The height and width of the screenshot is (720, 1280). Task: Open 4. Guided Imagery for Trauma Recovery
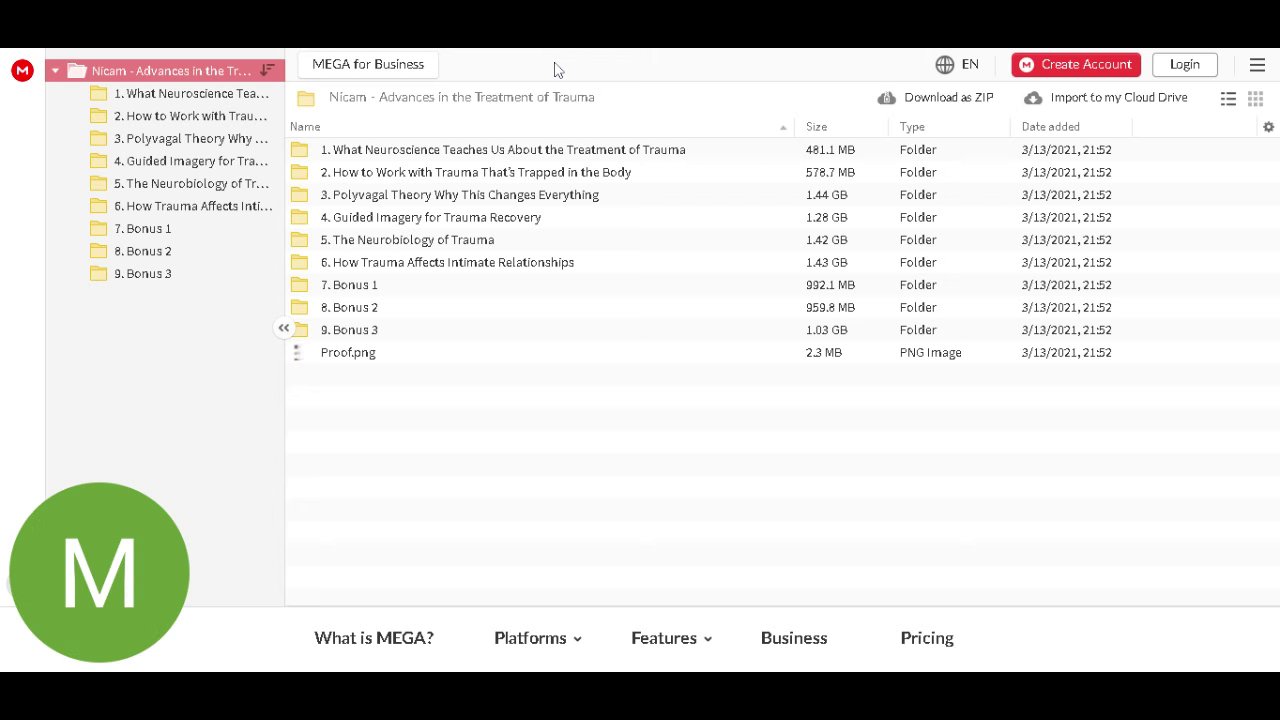[430, 218]
